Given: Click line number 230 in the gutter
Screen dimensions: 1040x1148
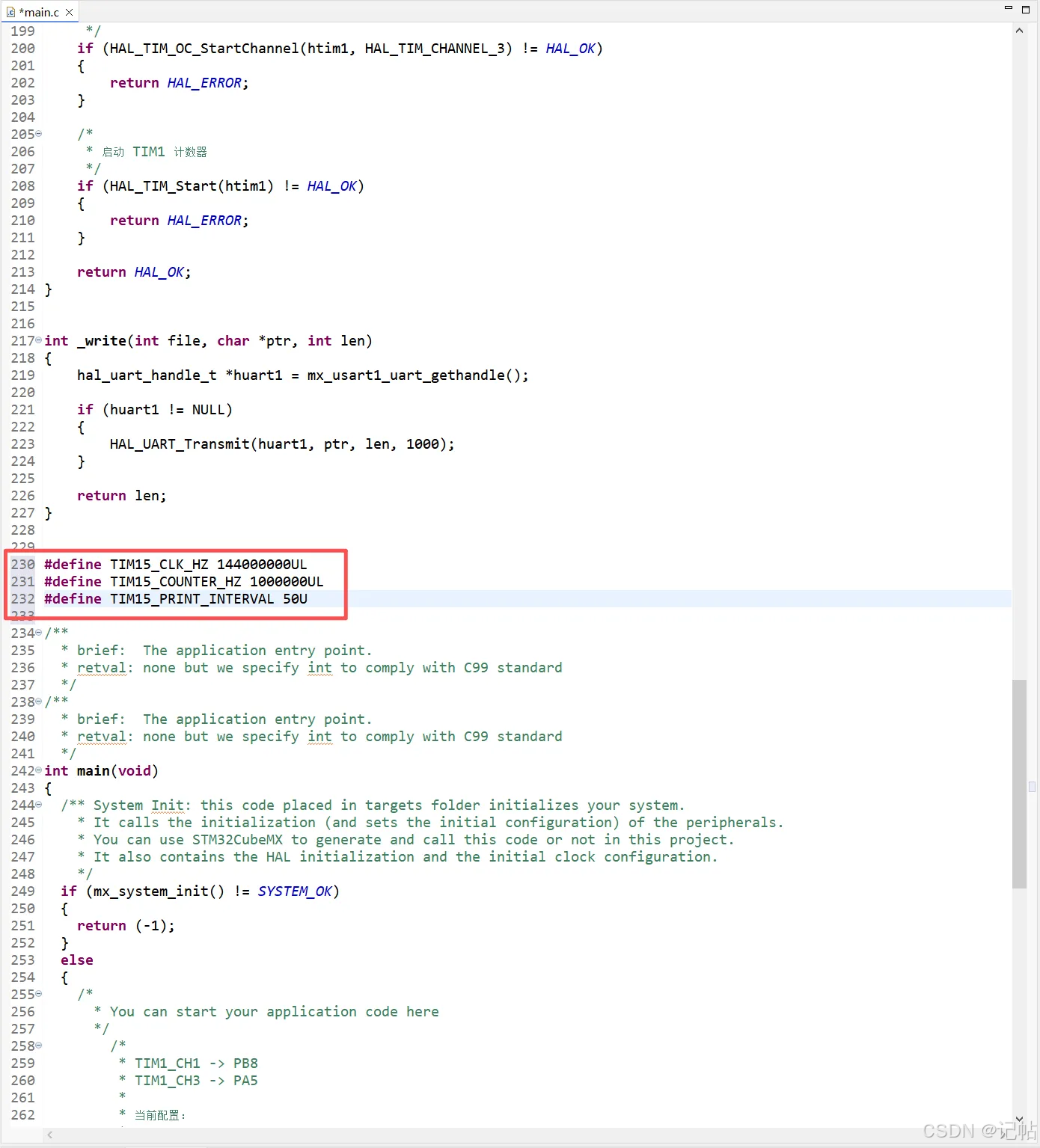Looking at the screenshot, I should click(x=22, y=564).
